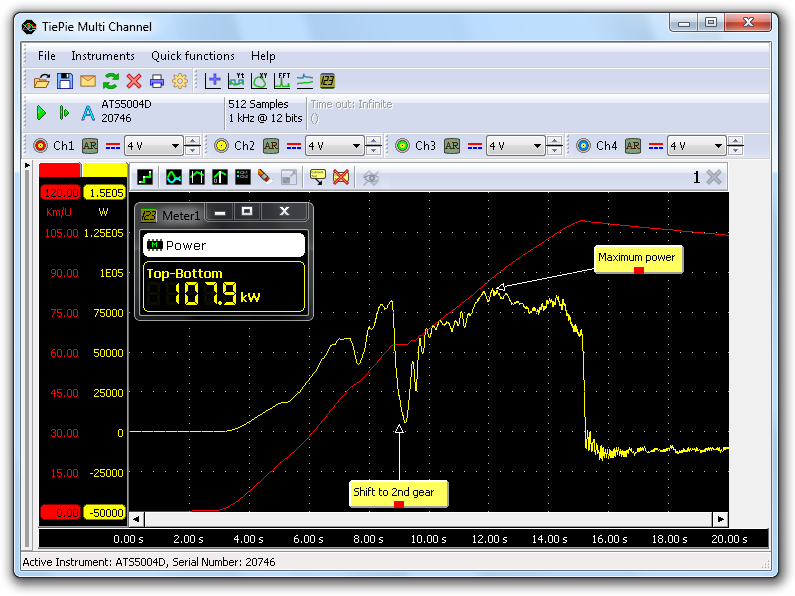
Task: Print the current graph
Action: (157, 81)
